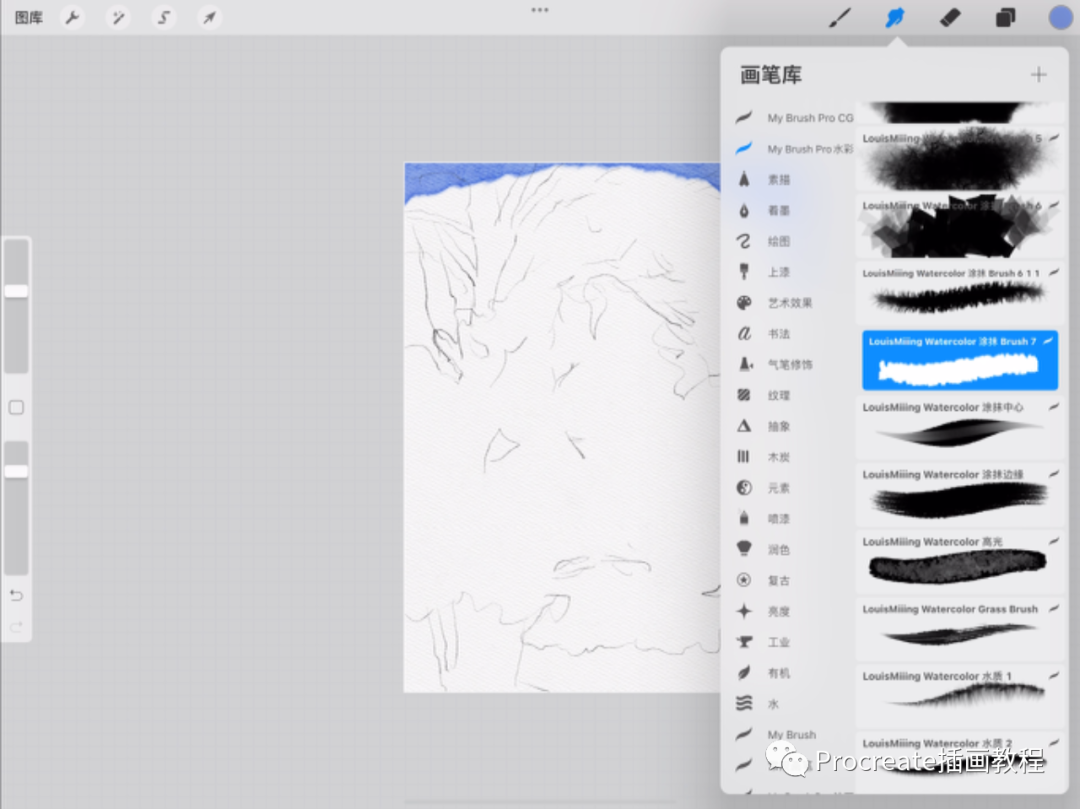Choose LouisMiiing Watercolor 涂抹边缘 brush
This screenshot has width=1080, height=809.
[960, 494]
